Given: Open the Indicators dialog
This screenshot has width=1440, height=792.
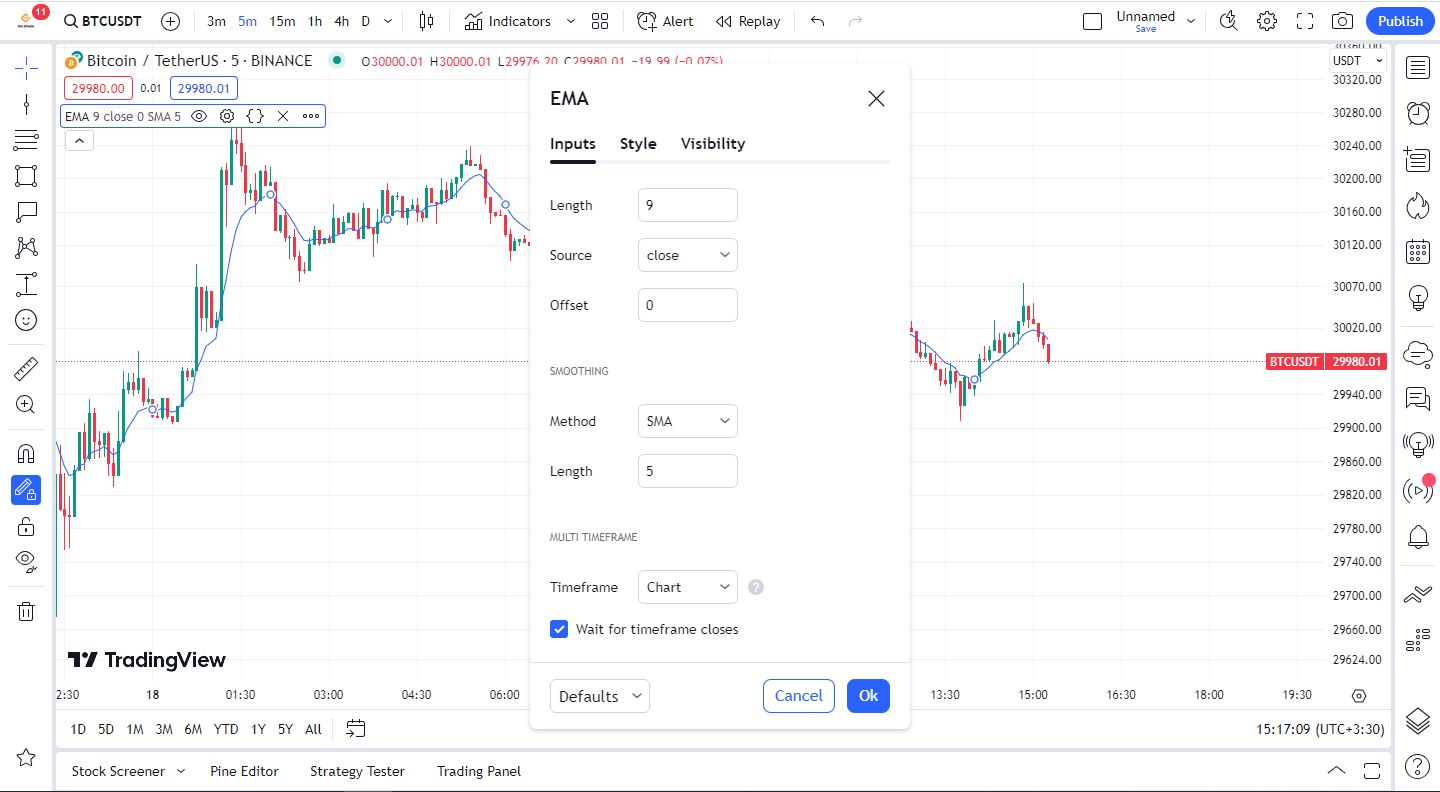Looking at the screenshot, I should 508,21.
